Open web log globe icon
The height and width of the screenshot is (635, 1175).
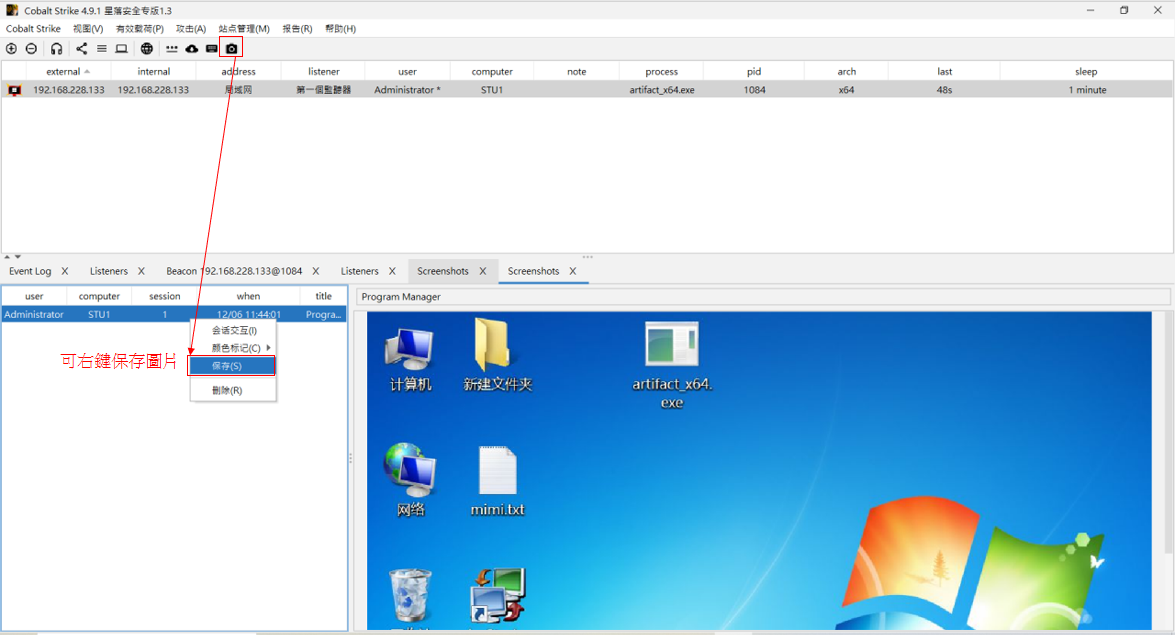pyautogui.click(x=147, y=49)
